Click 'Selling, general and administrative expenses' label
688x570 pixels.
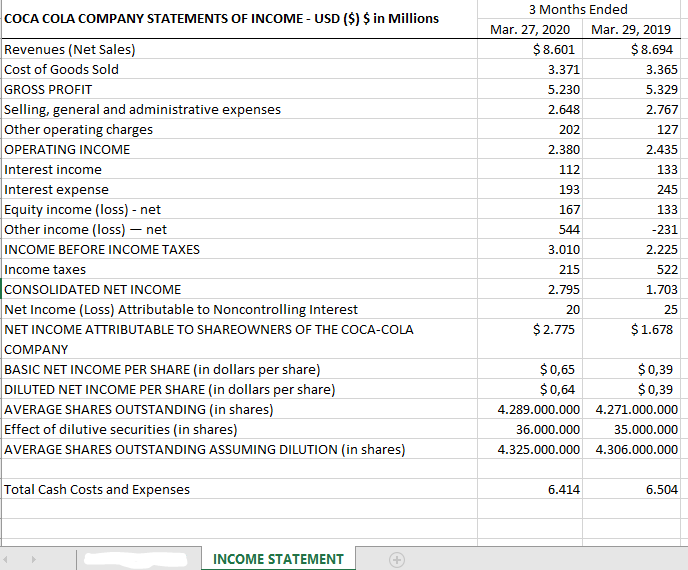point(142,109)
